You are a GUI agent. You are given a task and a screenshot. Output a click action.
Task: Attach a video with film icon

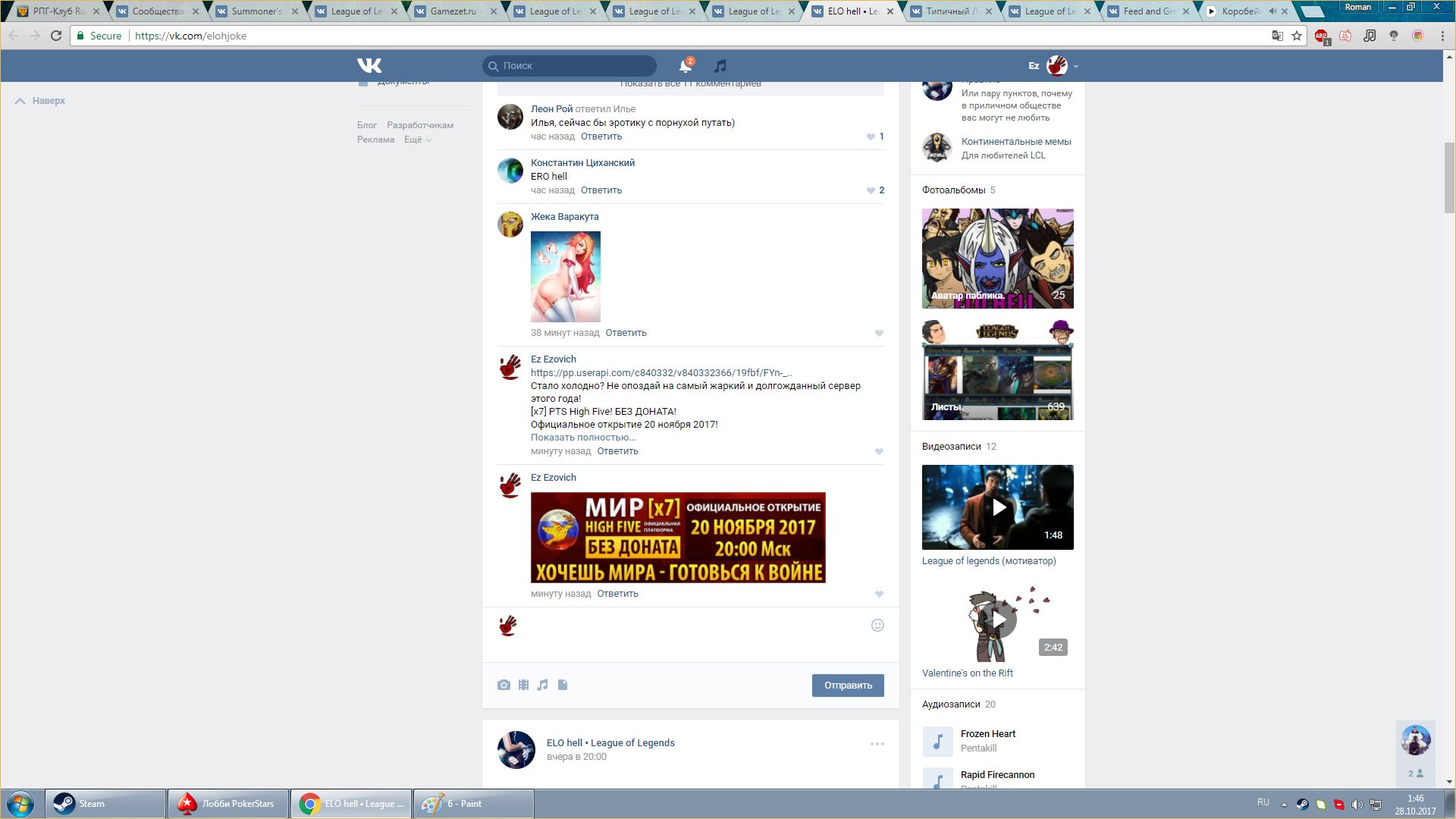point(523,685)
